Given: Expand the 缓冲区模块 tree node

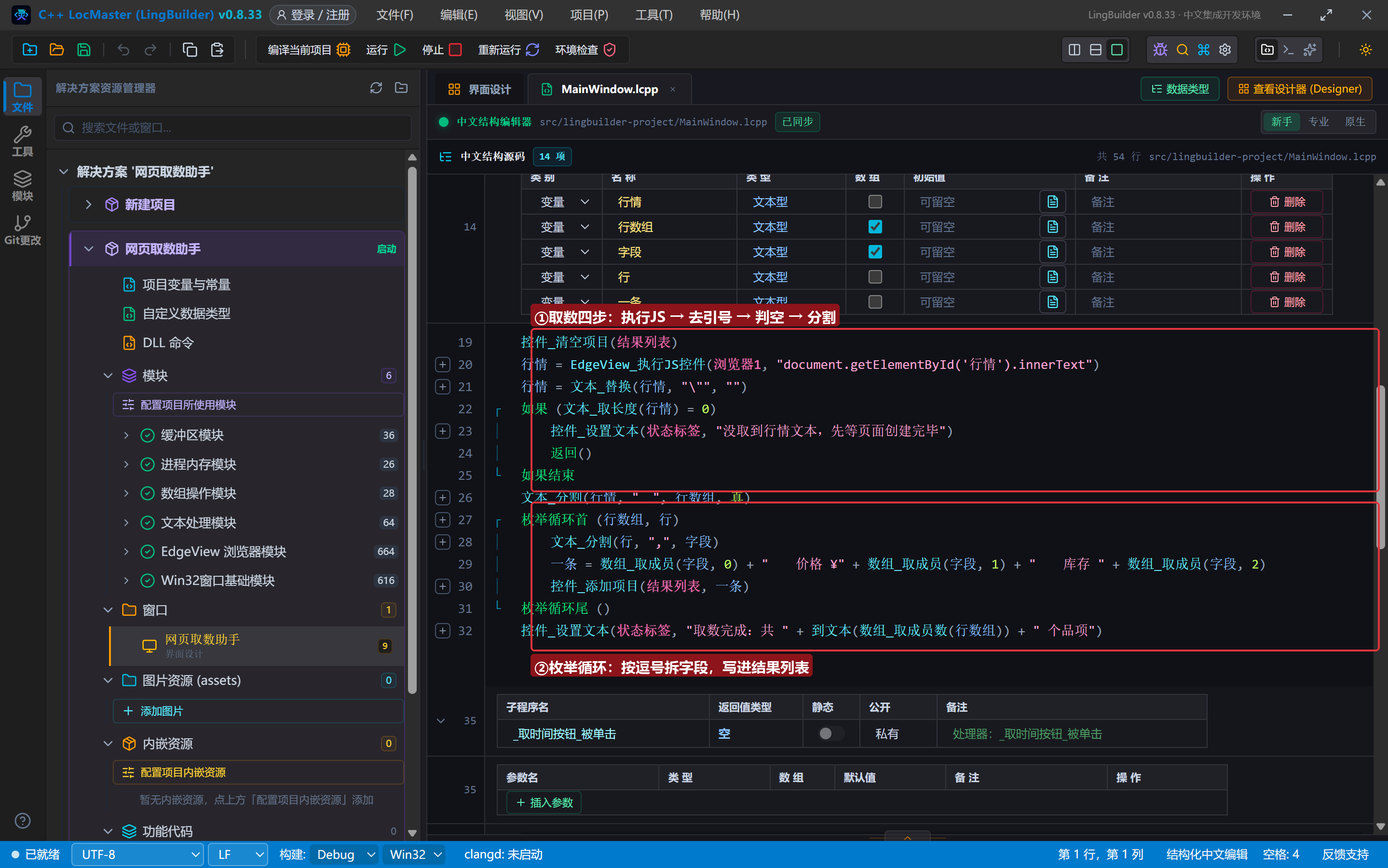Looking at the screenshot, I should click(126, 435).
